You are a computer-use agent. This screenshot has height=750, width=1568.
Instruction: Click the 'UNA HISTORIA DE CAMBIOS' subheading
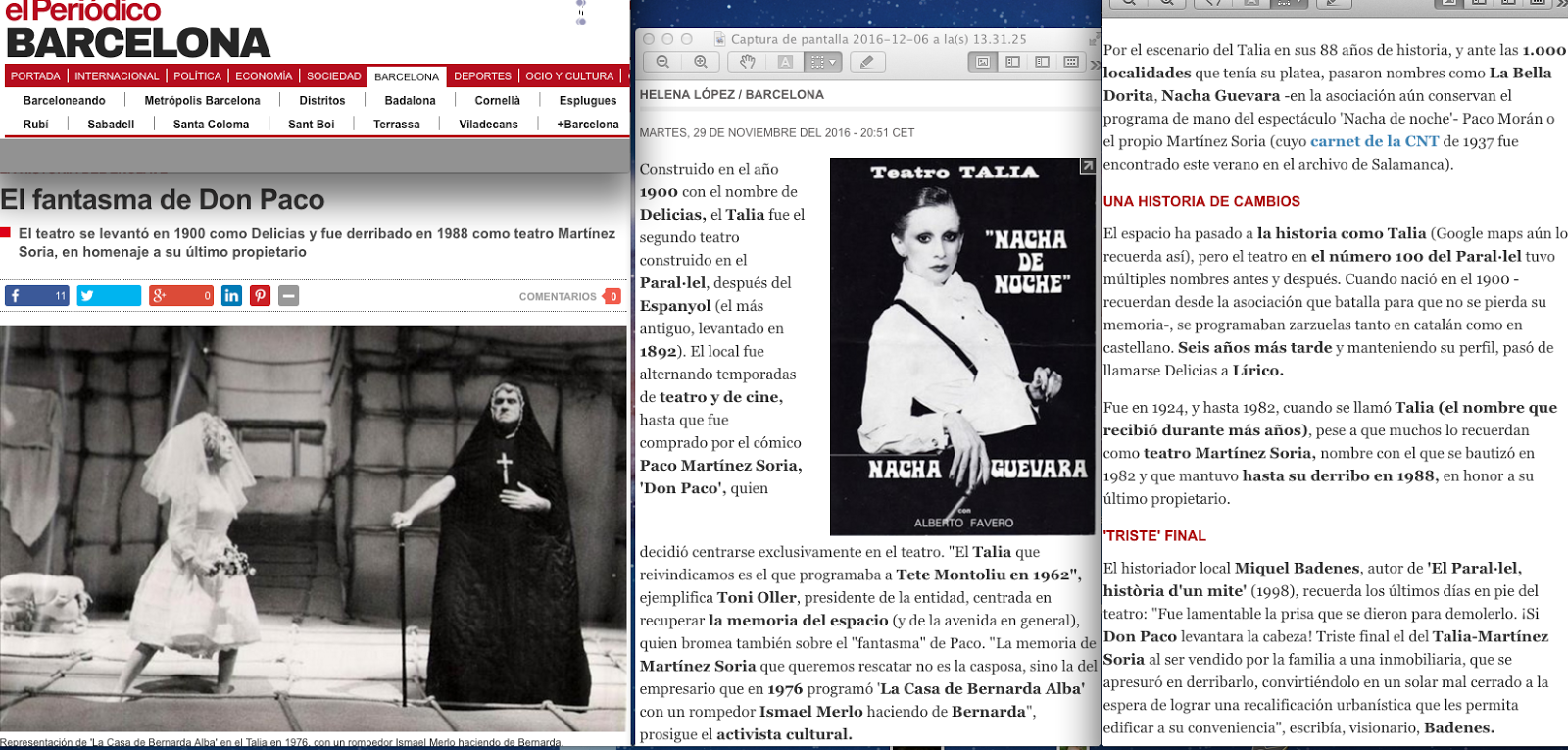tap(1201, 201)
